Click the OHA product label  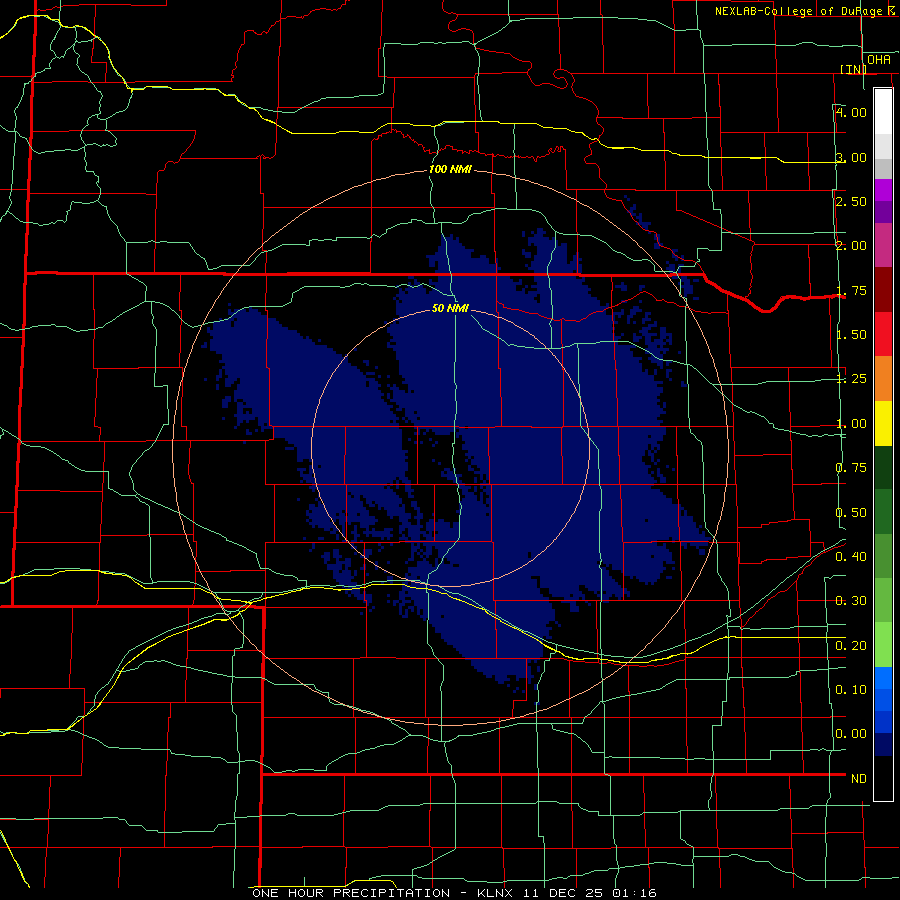[879, 59]
